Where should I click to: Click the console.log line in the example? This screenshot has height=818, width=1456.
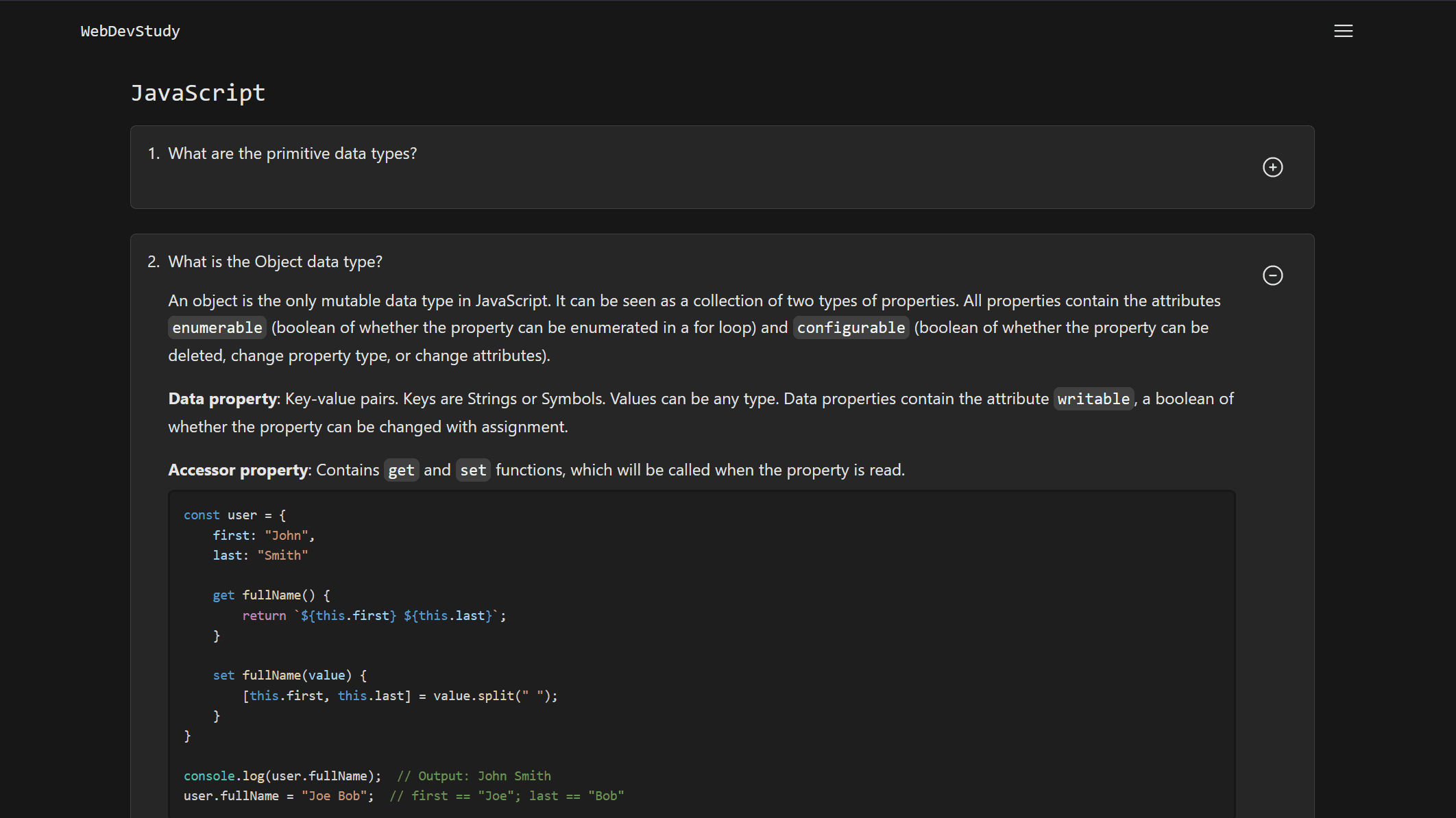pos(281,776)
